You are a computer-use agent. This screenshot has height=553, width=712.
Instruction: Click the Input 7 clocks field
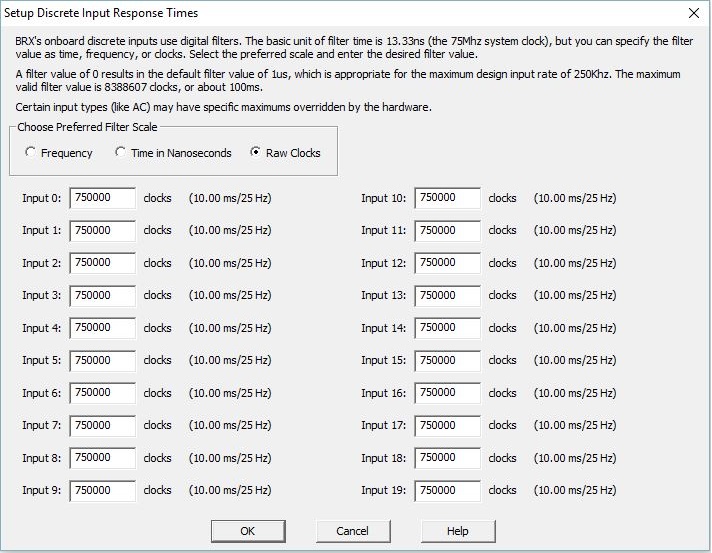click(102, 426)
